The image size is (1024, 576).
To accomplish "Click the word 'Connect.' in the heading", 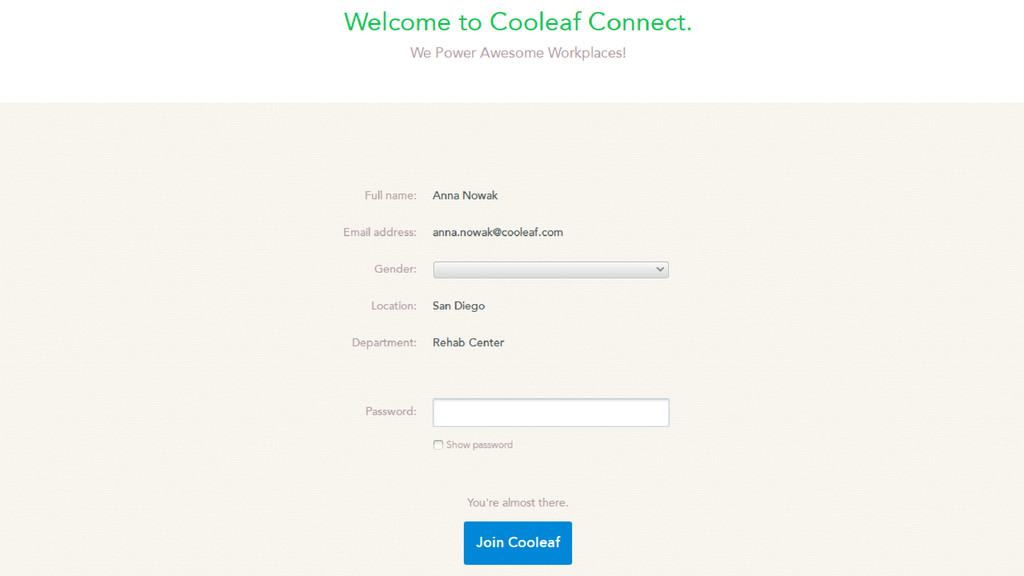I will 640,22.
